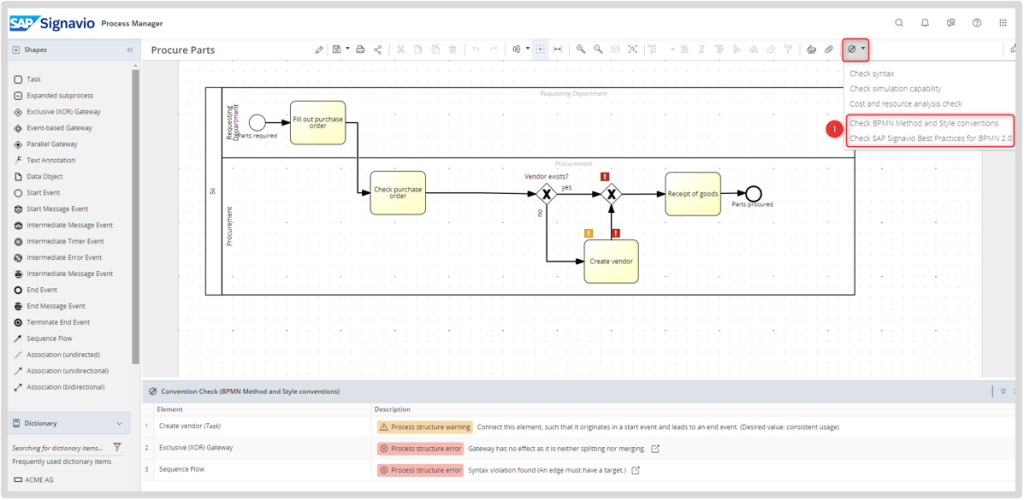The height and width of the screenshot is (500, 1024).
Task: Select Check SAP Signavio Best Practices entry
Action: pyautogui.click(x=931, y=138)
